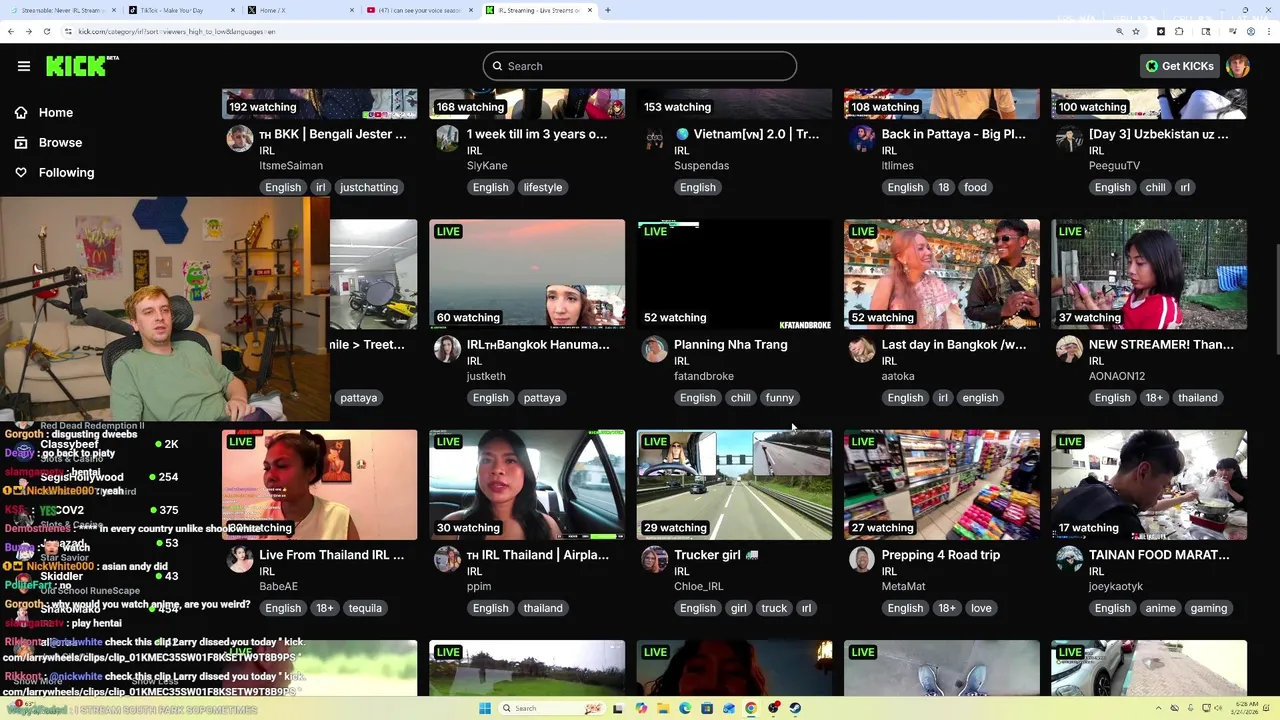Click the love tag on MetaMat

coord(981,608)
